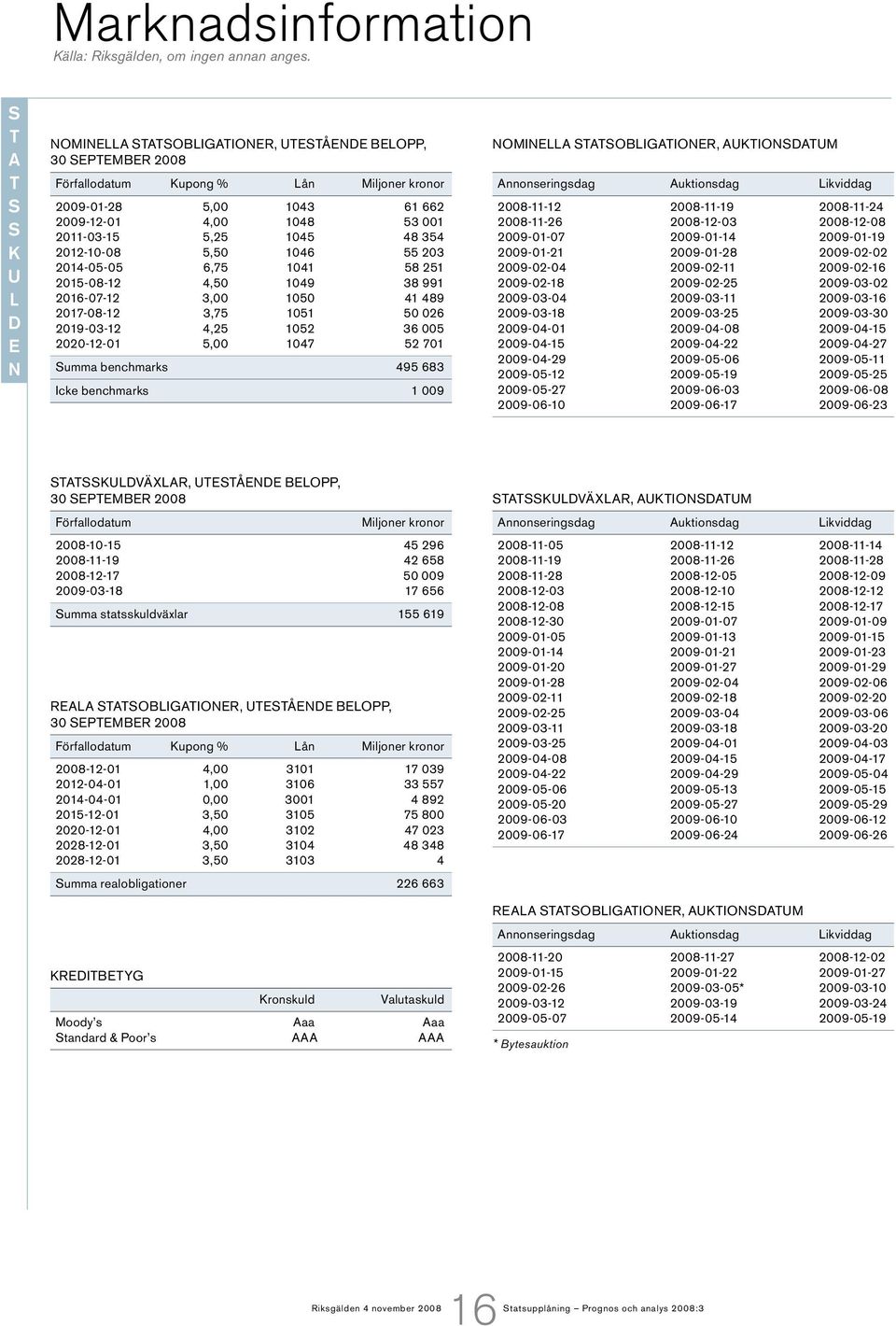Click the heading 'STATSSKULDVÄXLAR, AUKTIONSDATUM'
This screenshot has height=1326, width=896.
coord(622,499)
